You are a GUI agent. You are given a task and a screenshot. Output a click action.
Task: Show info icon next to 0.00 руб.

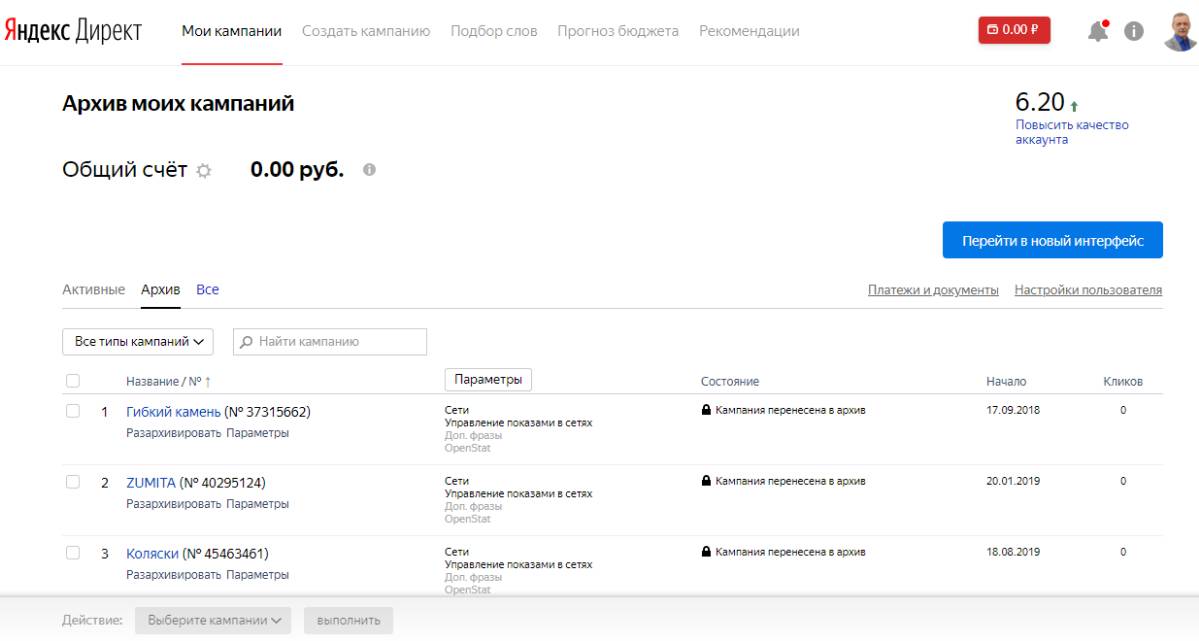(x=369, y=169)
